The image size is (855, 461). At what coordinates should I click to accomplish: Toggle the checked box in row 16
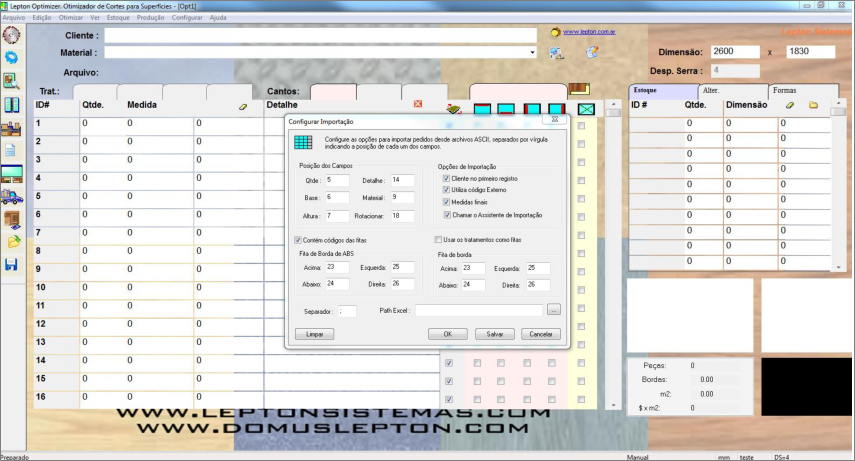tap(449, 399)
